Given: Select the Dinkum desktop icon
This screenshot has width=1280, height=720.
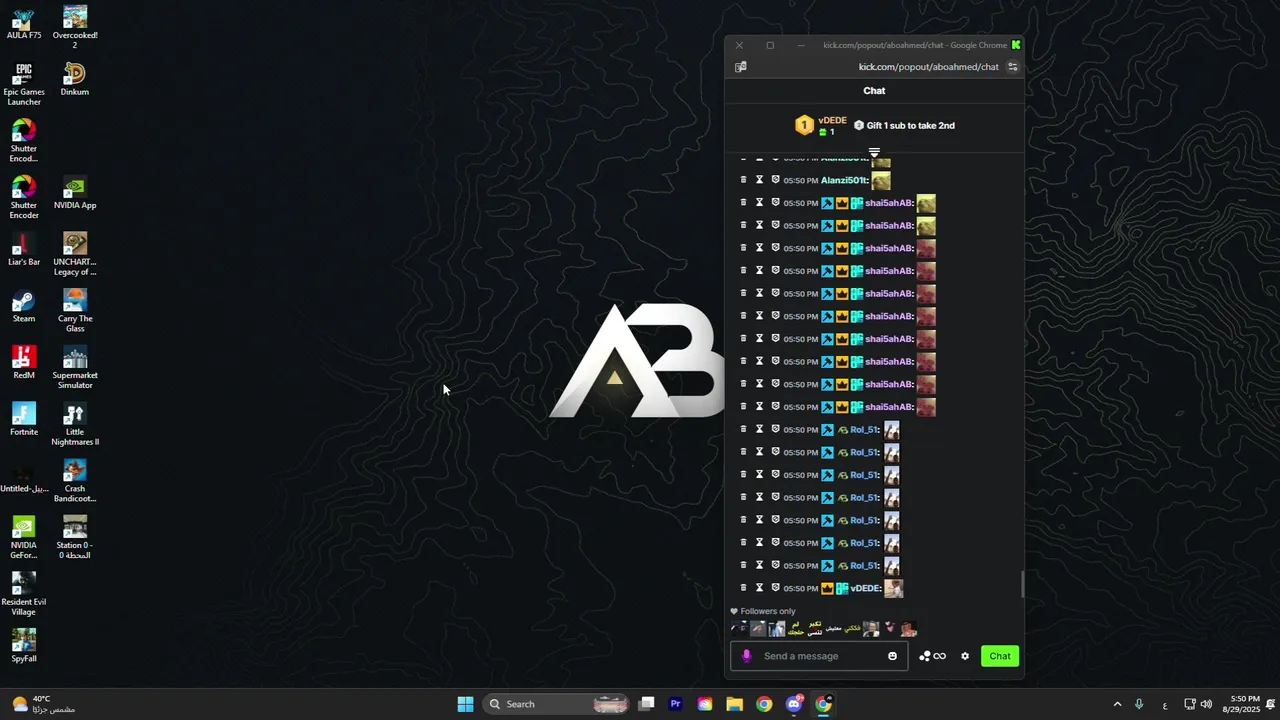Looking at the screenshot, I should (x=75, y=80).
